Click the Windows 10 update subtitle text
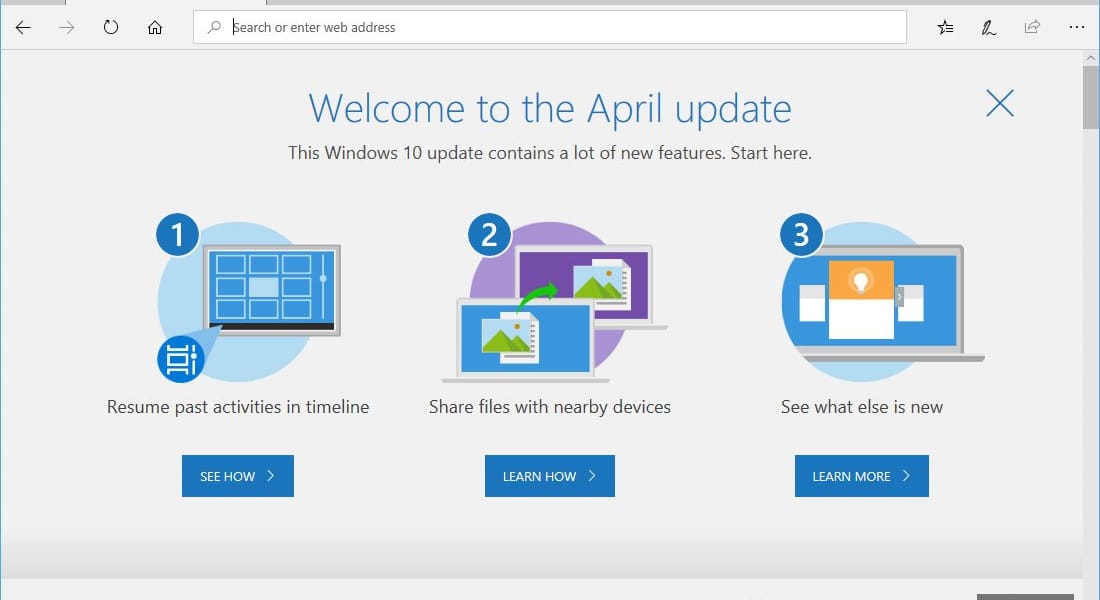Viewport: 1100px width, 600px height. point(550,153)
